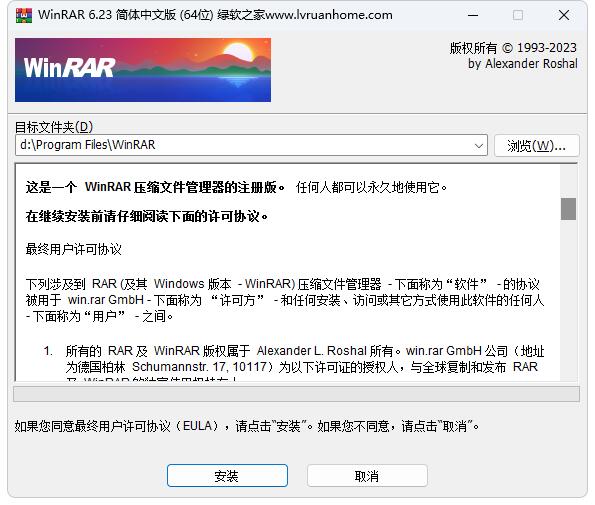Click the disabled maximize window icon
The image size is (595, 505).
(518, 15)
